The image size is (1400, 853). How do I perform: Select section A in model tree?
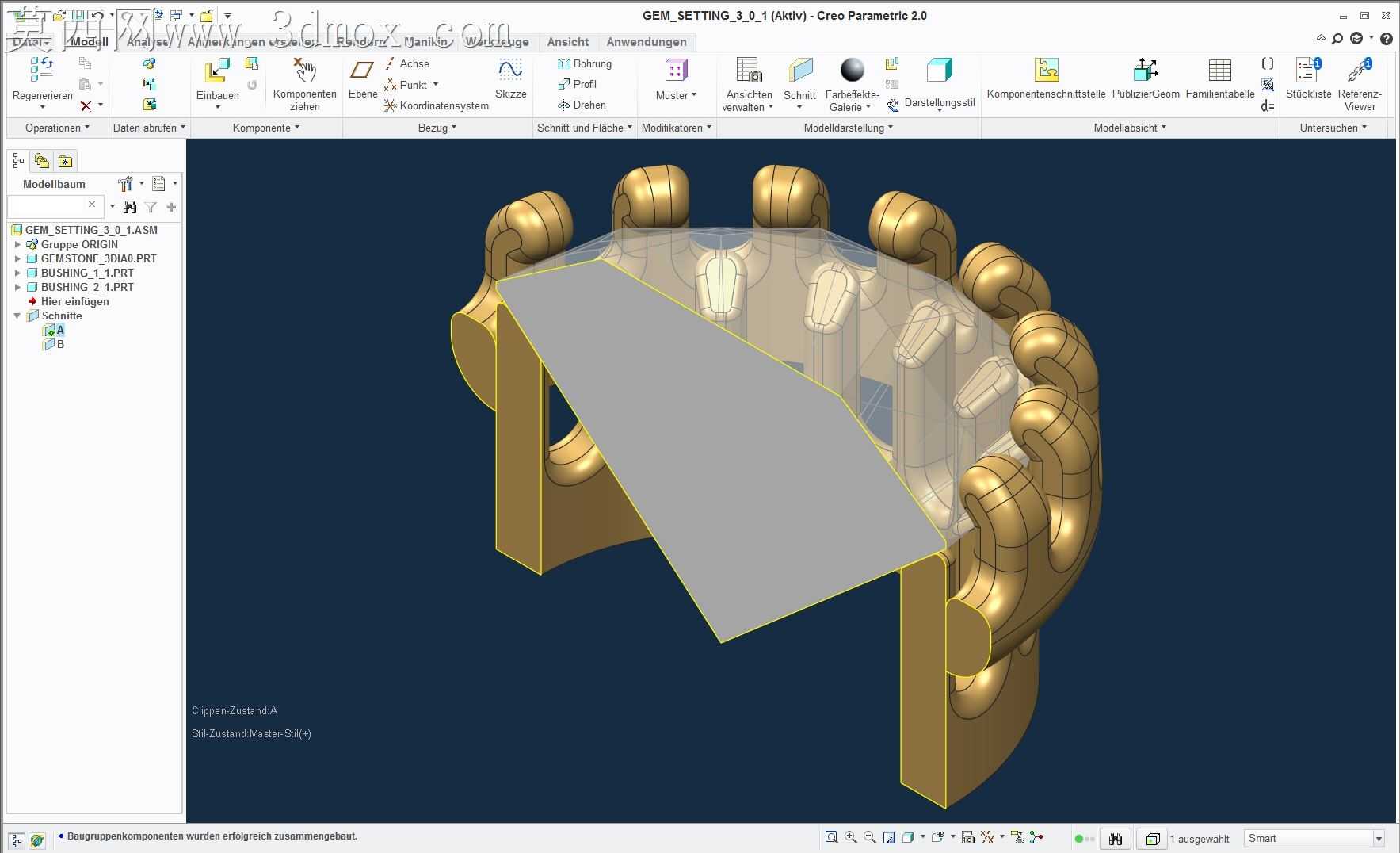click(55, 330)
